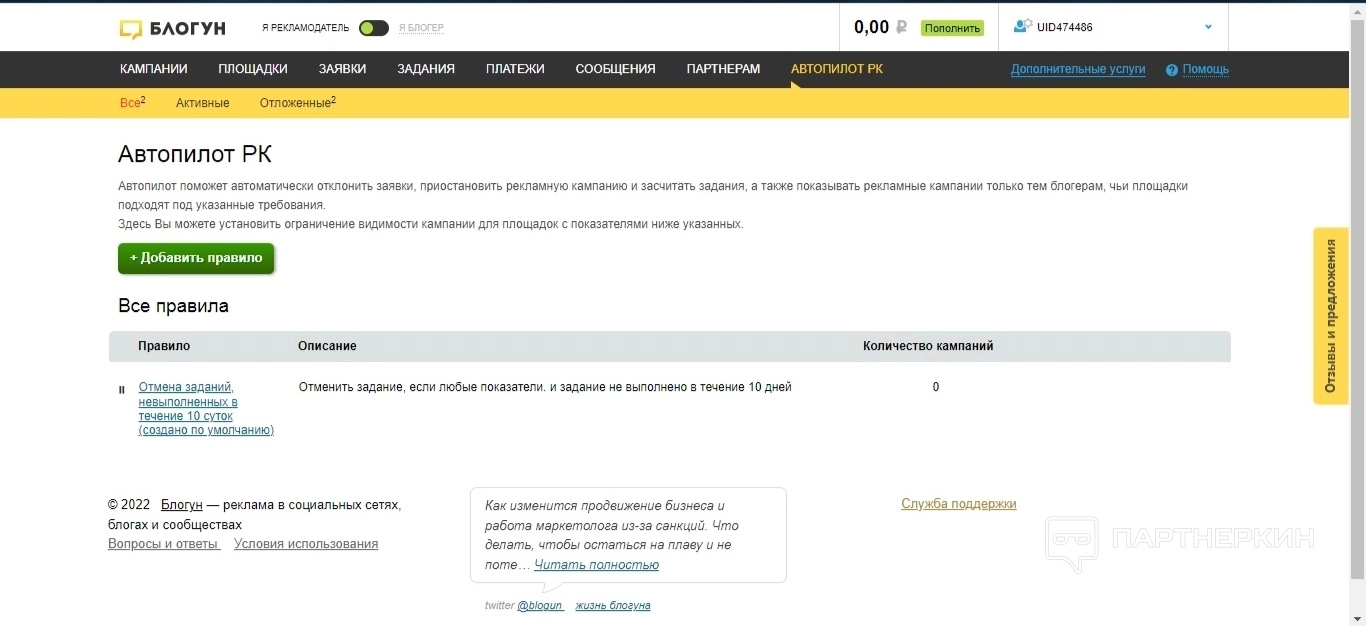This screenshot has width=1366, height=626.
Task: Open the СООБЩЕНИЯ menu
Action: pos(615,69)
